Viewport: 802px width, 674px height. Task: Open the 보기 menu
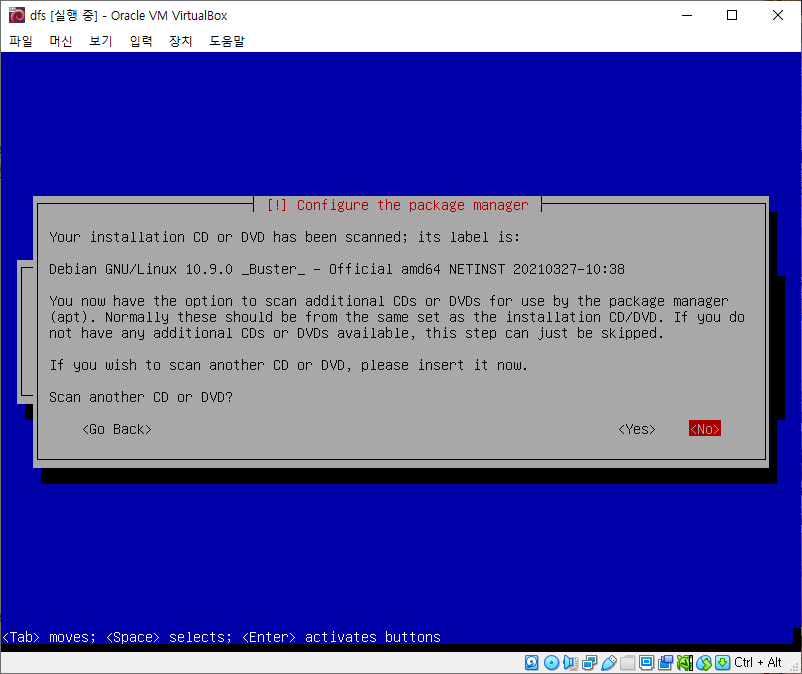tap(101, 41)
